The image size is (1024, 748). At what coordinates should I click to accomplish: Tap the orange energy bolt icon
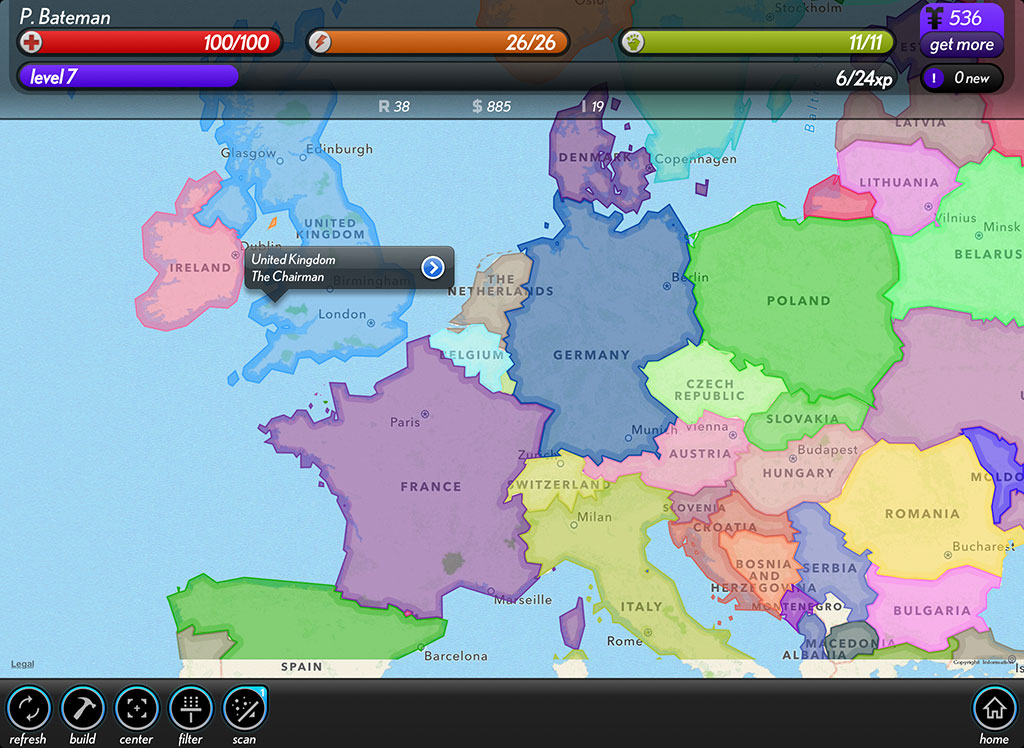pyautogui.click(x=320, y=42)
